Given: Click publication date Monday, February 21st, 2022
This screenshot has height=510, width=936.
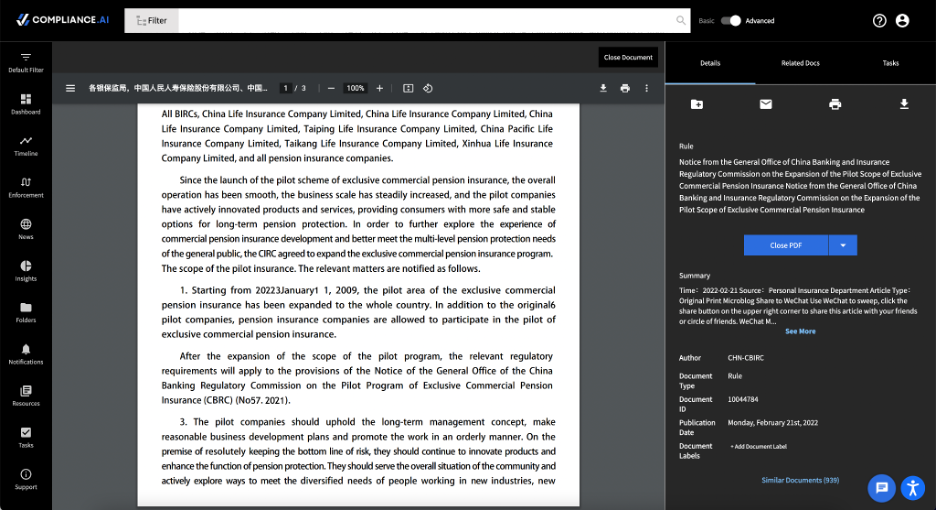Looking at the screenshot, I should coord(772,423).
